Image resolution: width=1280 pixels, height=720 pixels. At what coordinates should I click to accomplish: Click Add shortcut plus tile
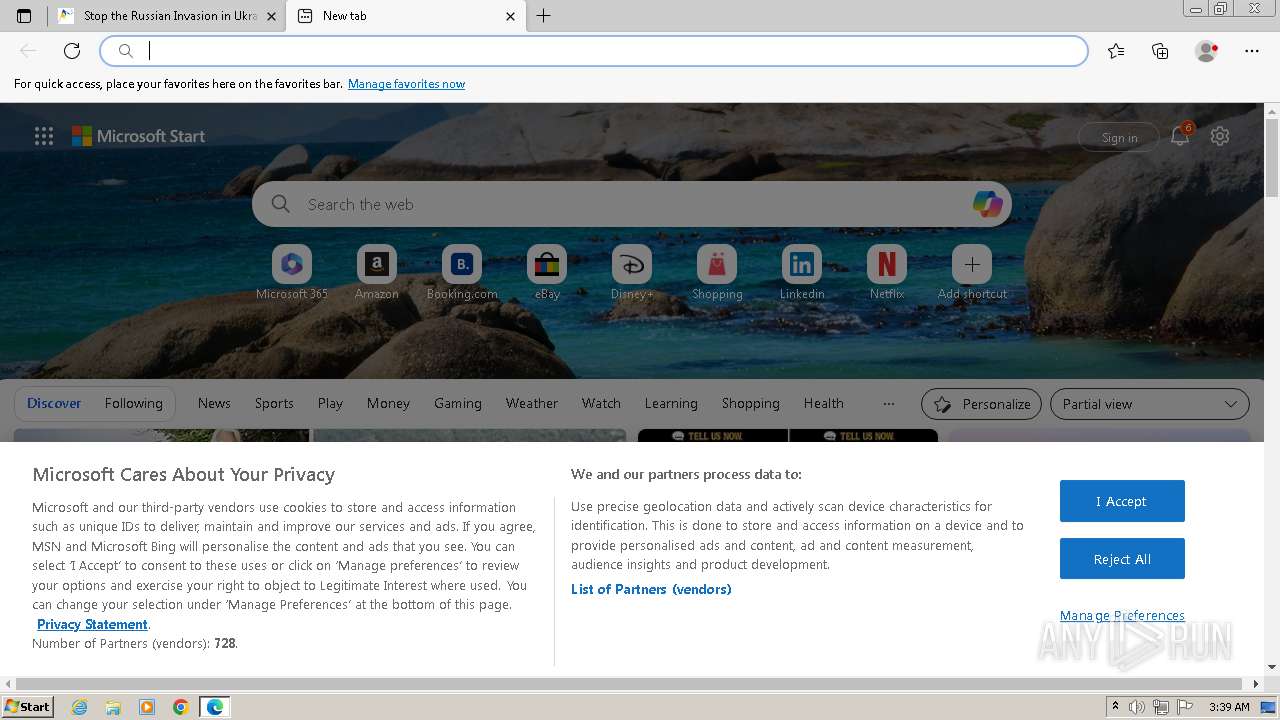click(x=972, y=273)
